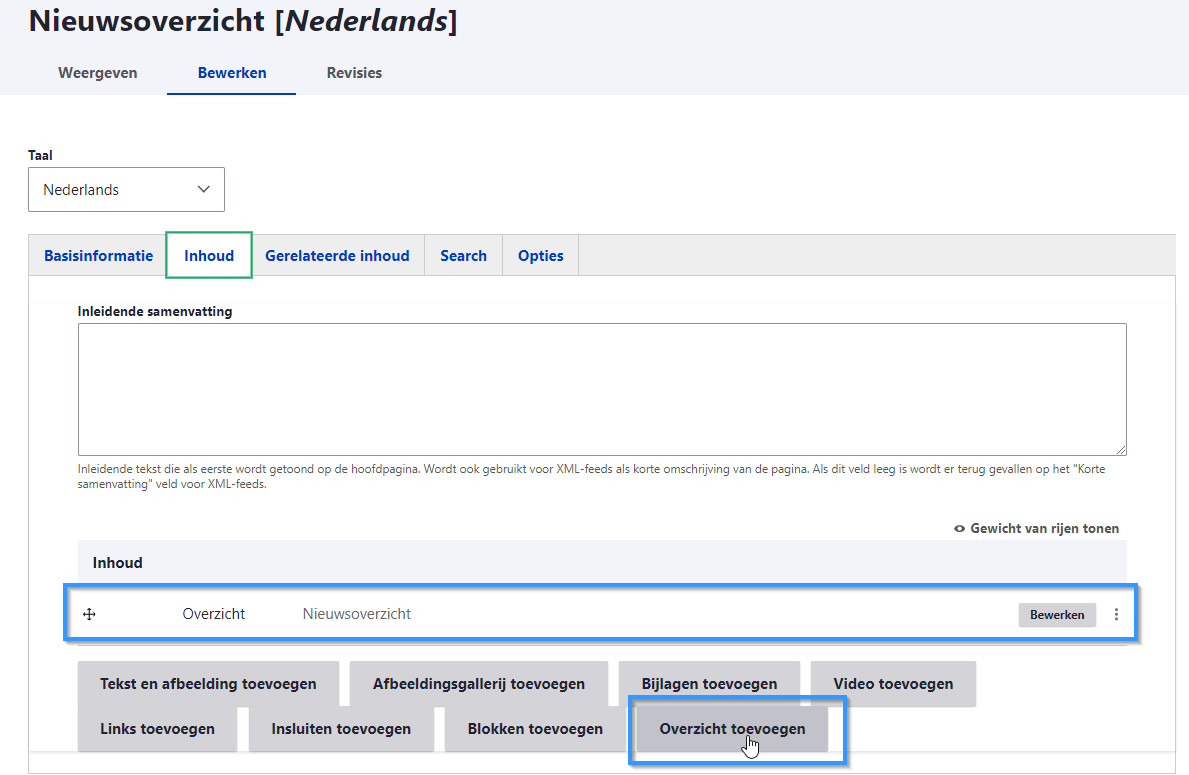Open the Gerelateerde inhoud tab
The height and width of the screenshot is (775, 1189).
pyautogui.click(x=337, y=256)
